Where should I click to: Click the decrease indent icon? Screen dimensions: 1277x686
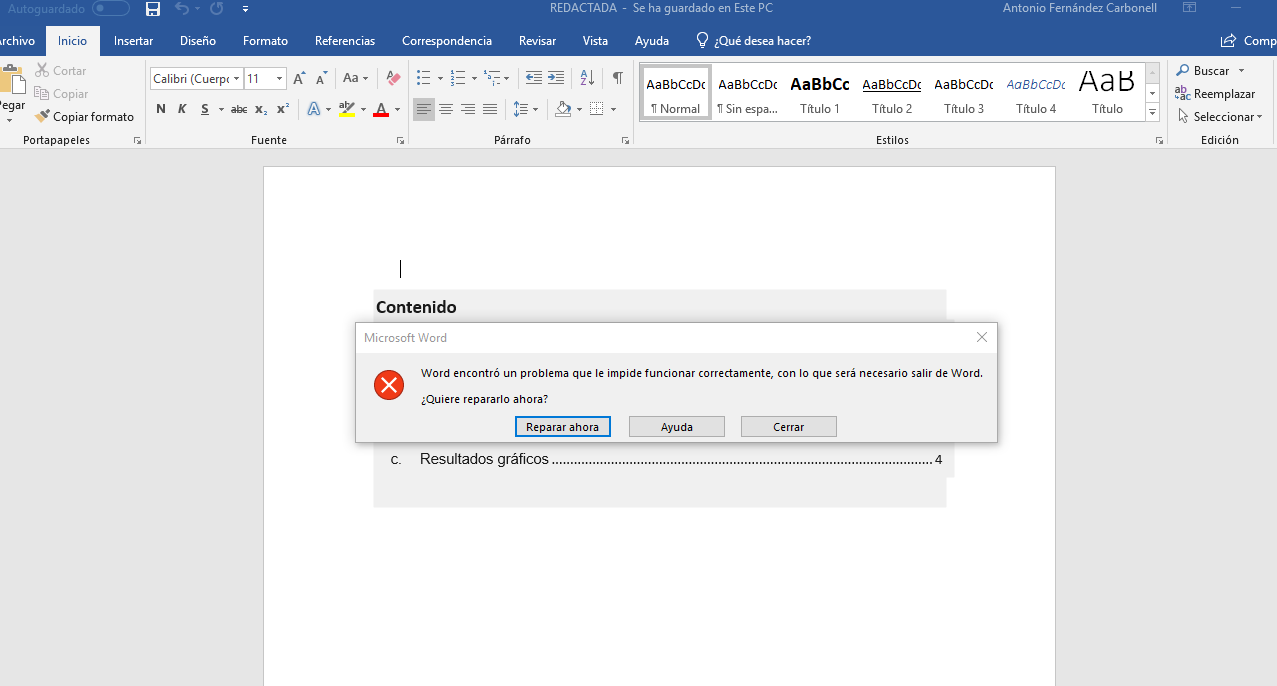(533, 78)
